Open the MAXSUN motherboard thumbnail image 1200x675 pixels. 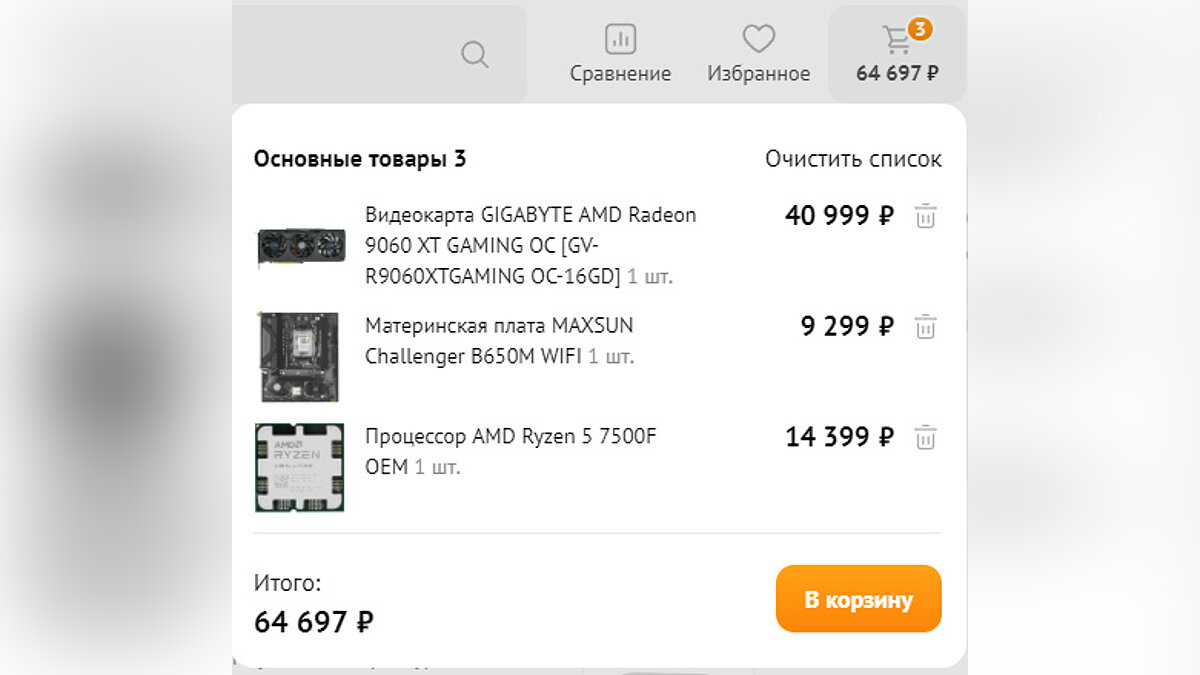coord(299,357)
